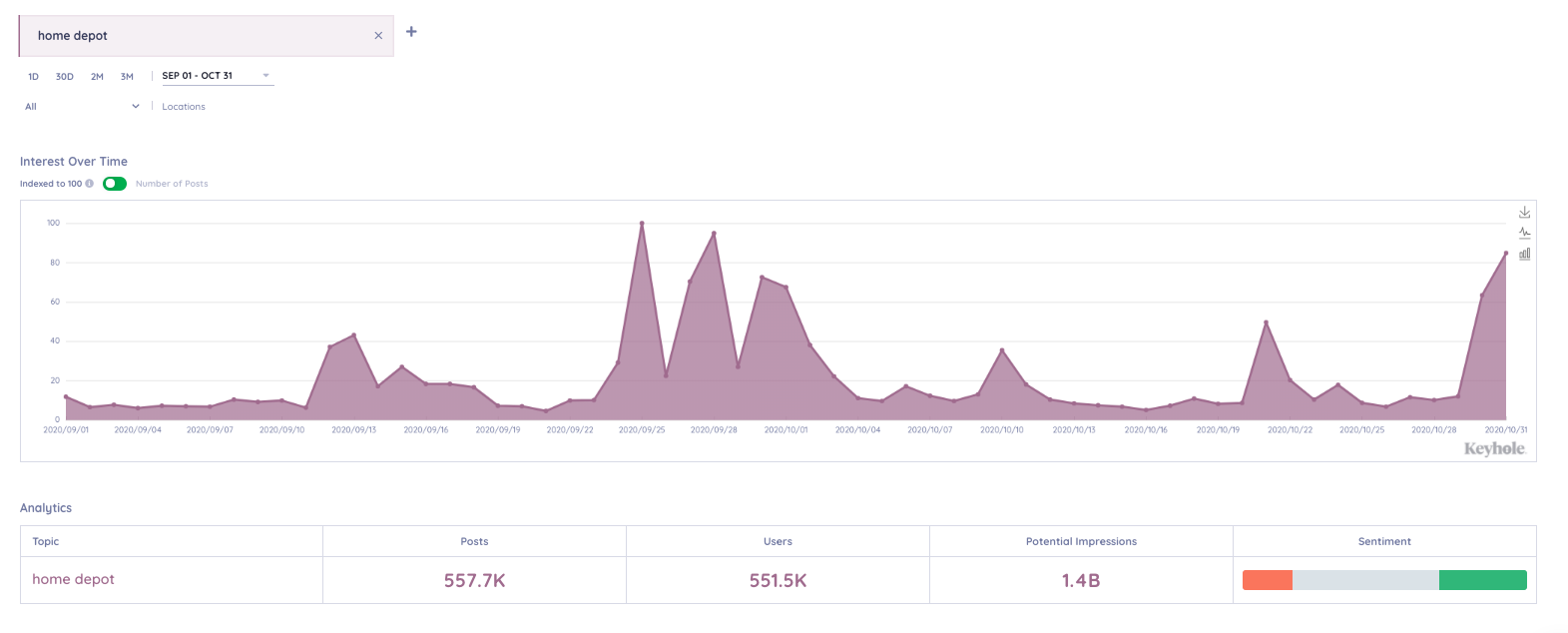Click the Sentiment column header

1384,541
